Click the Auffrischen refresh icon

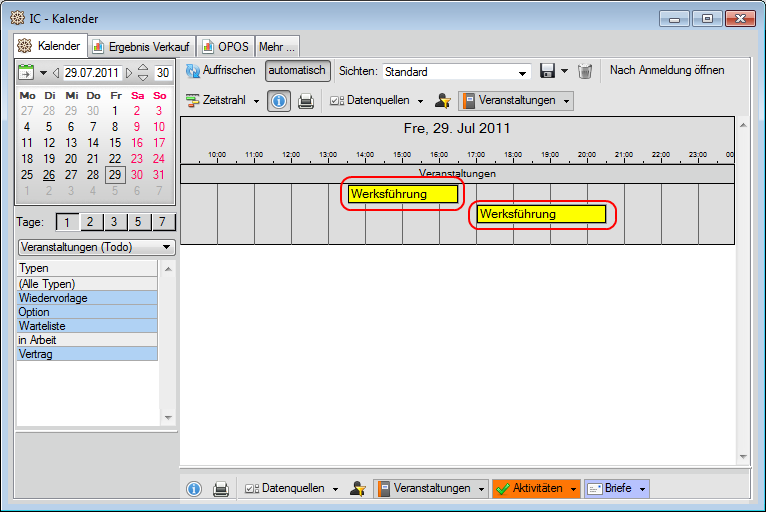point(193,71)
